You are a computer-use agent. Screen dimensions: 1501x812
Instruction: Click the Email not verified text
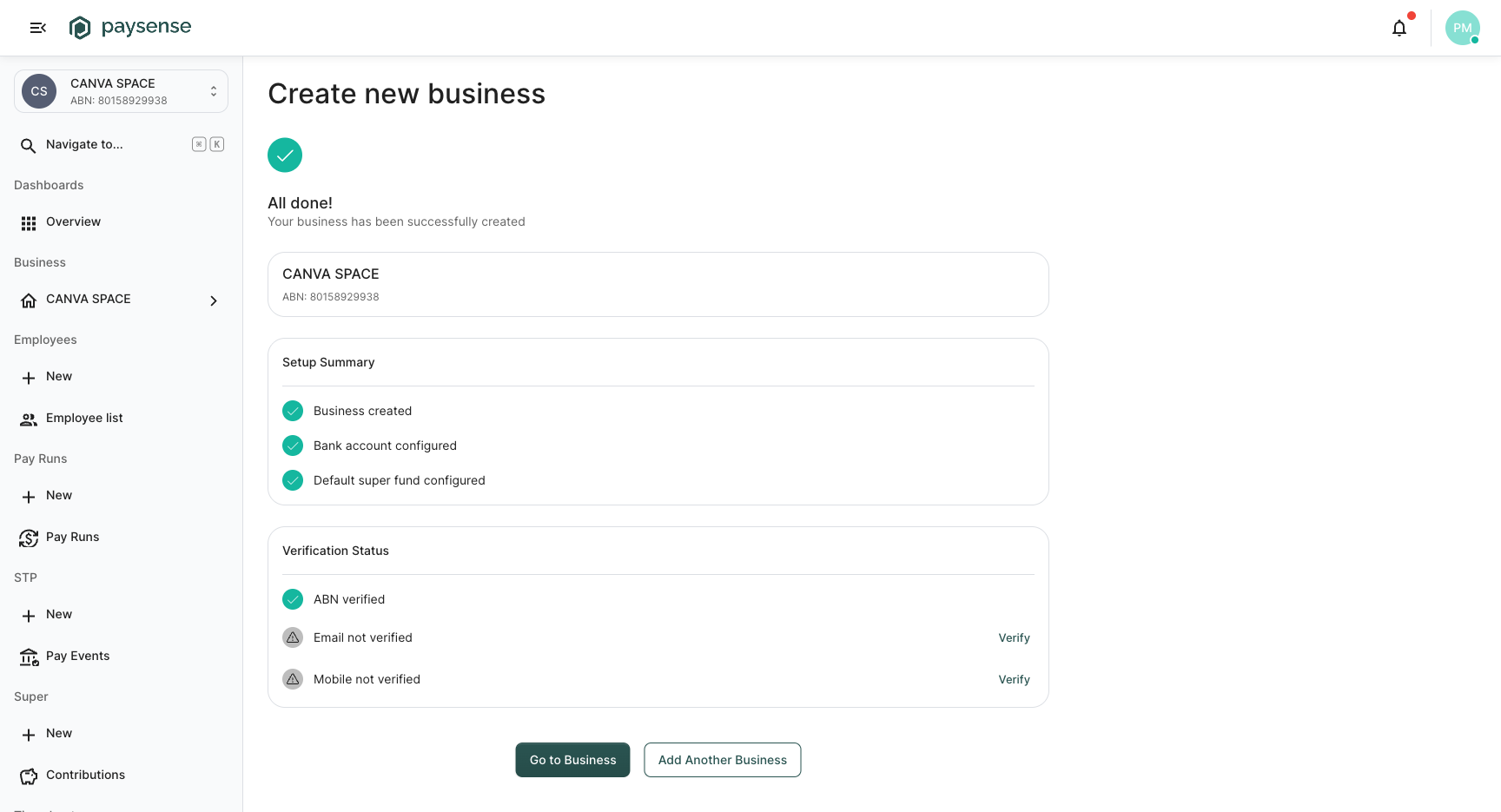click(363, 637)
